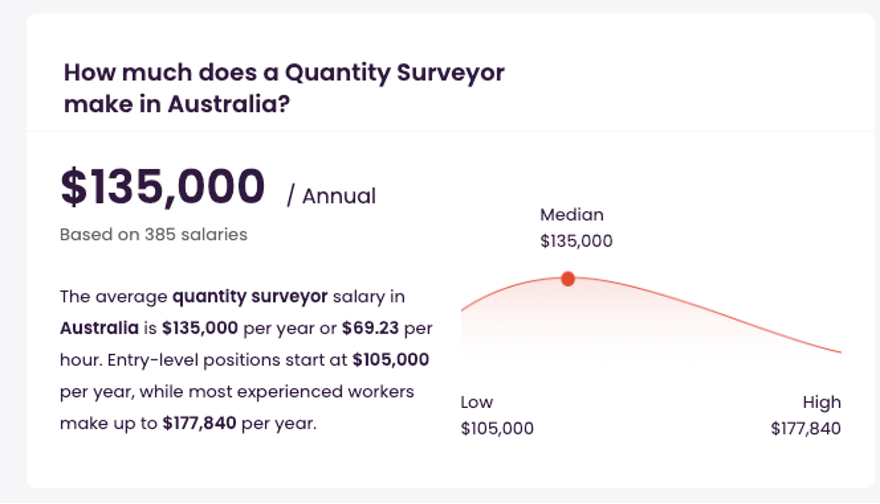Image resolution: width=880 pixels, height=504 pixels.
Task: Click the 'Median' chart label
Action: pos(572,214)
